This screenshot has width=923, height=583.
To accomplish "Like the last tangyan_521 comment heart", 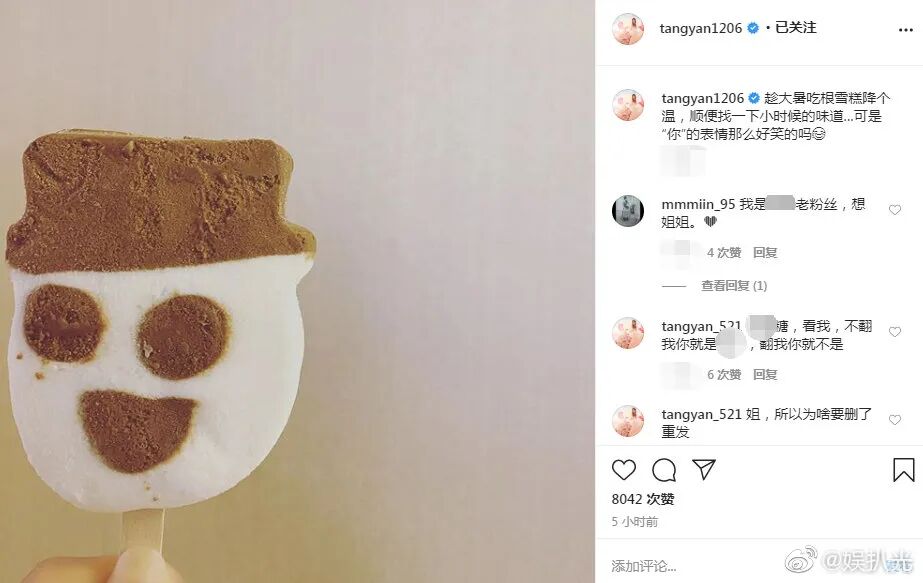I will coord(895,420).
